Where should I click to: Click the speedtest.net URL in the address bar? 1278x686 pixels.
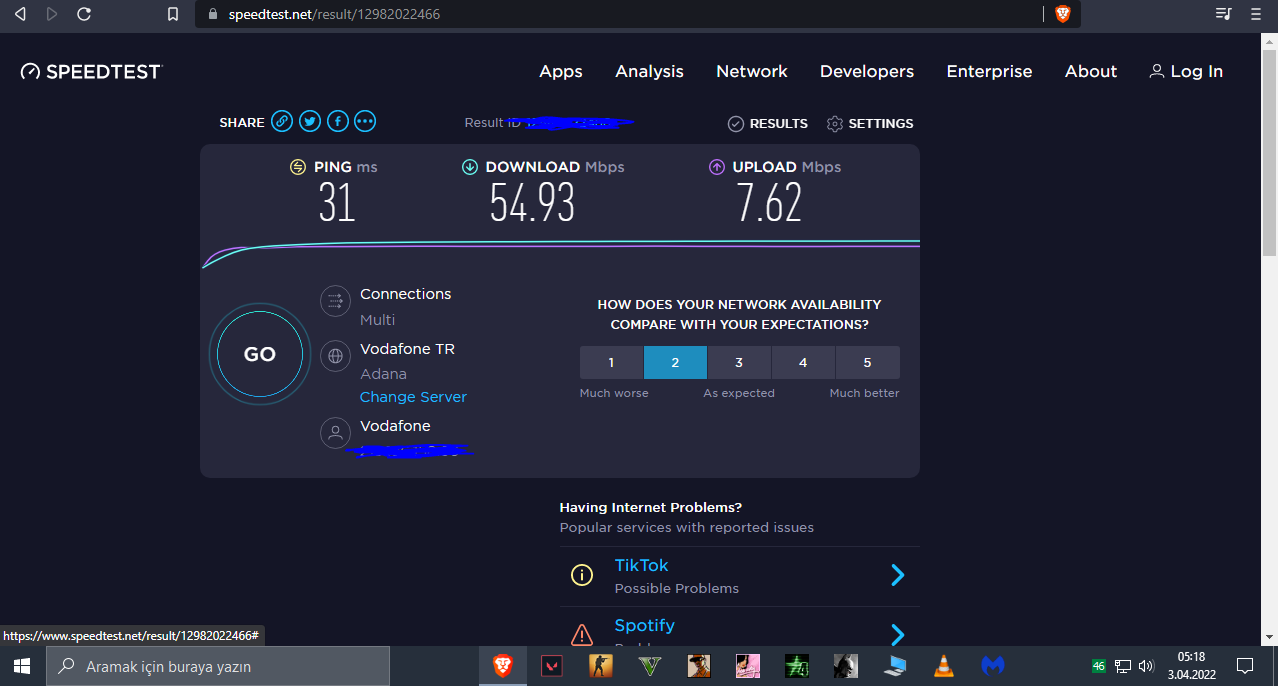[334, 14]
